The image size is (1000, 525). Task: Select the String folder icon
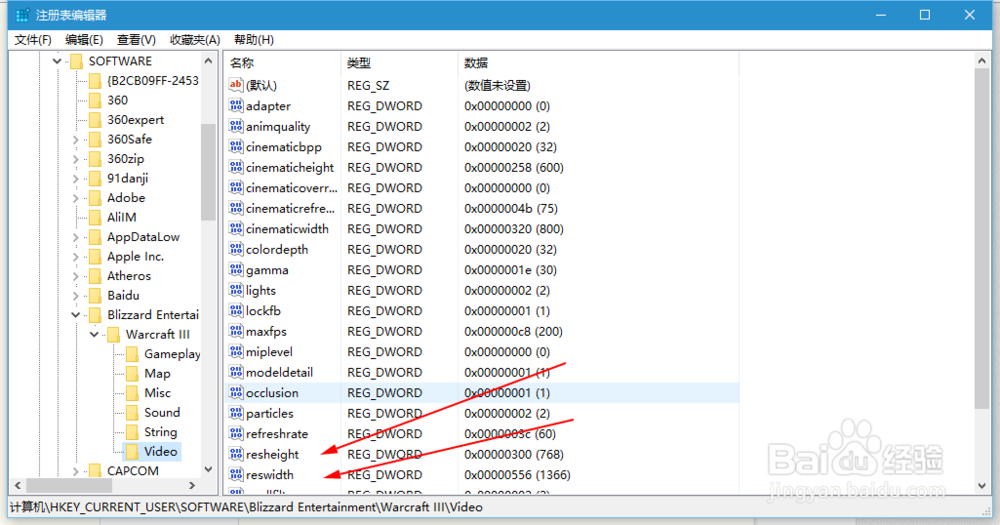pyautogui.click(x=132, y=433)
